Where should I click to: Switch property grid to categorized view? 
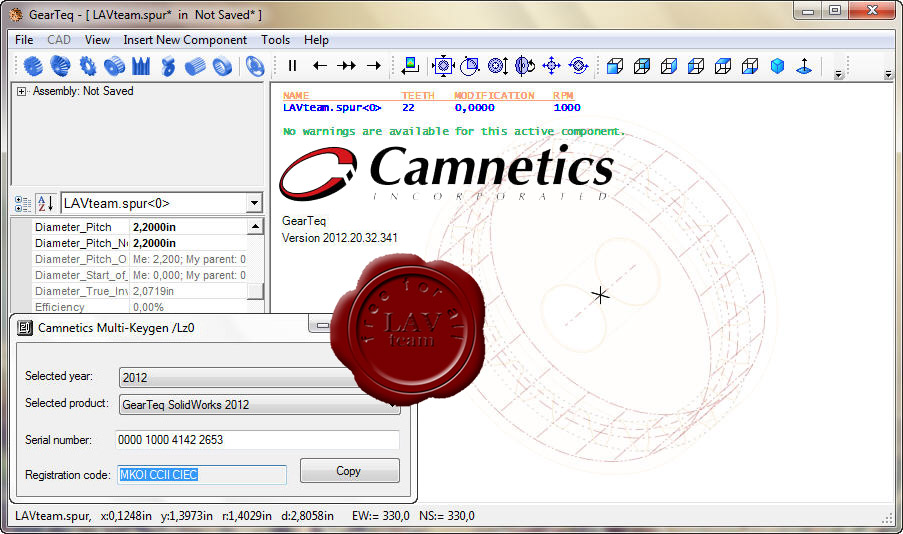[23, 203]
